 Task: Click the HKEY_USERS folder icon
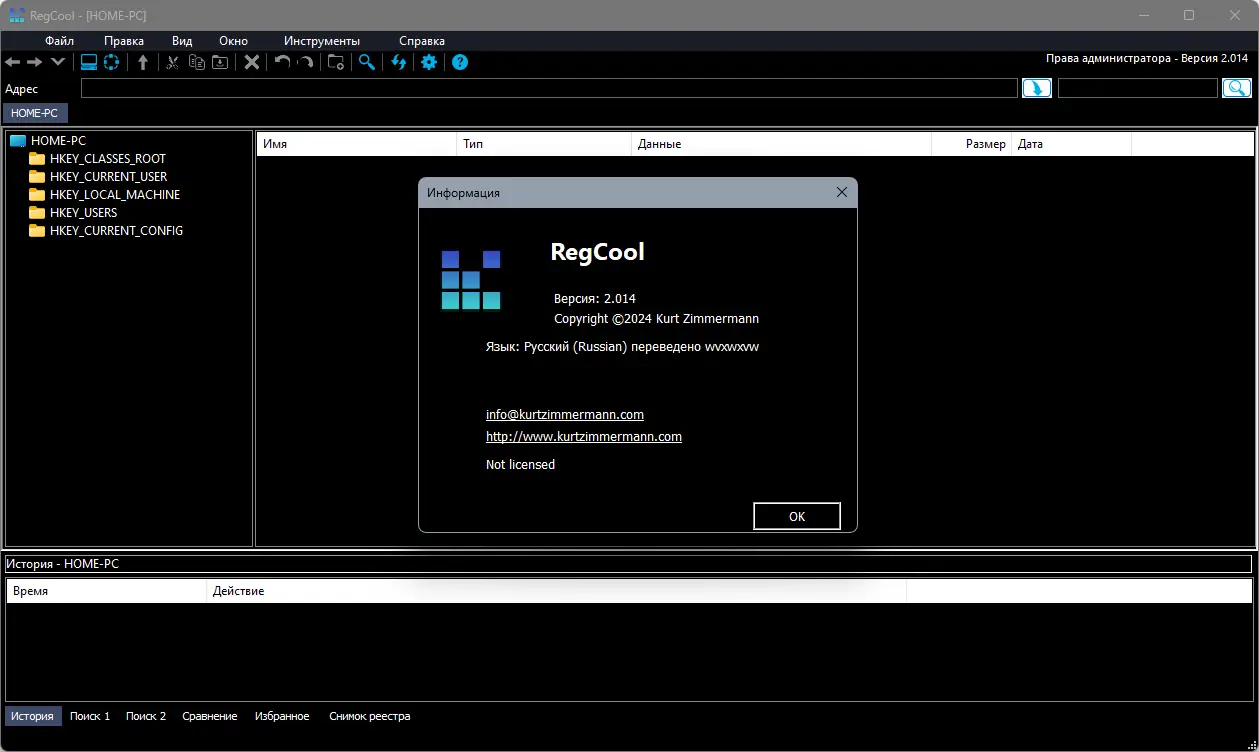point(37,213)
